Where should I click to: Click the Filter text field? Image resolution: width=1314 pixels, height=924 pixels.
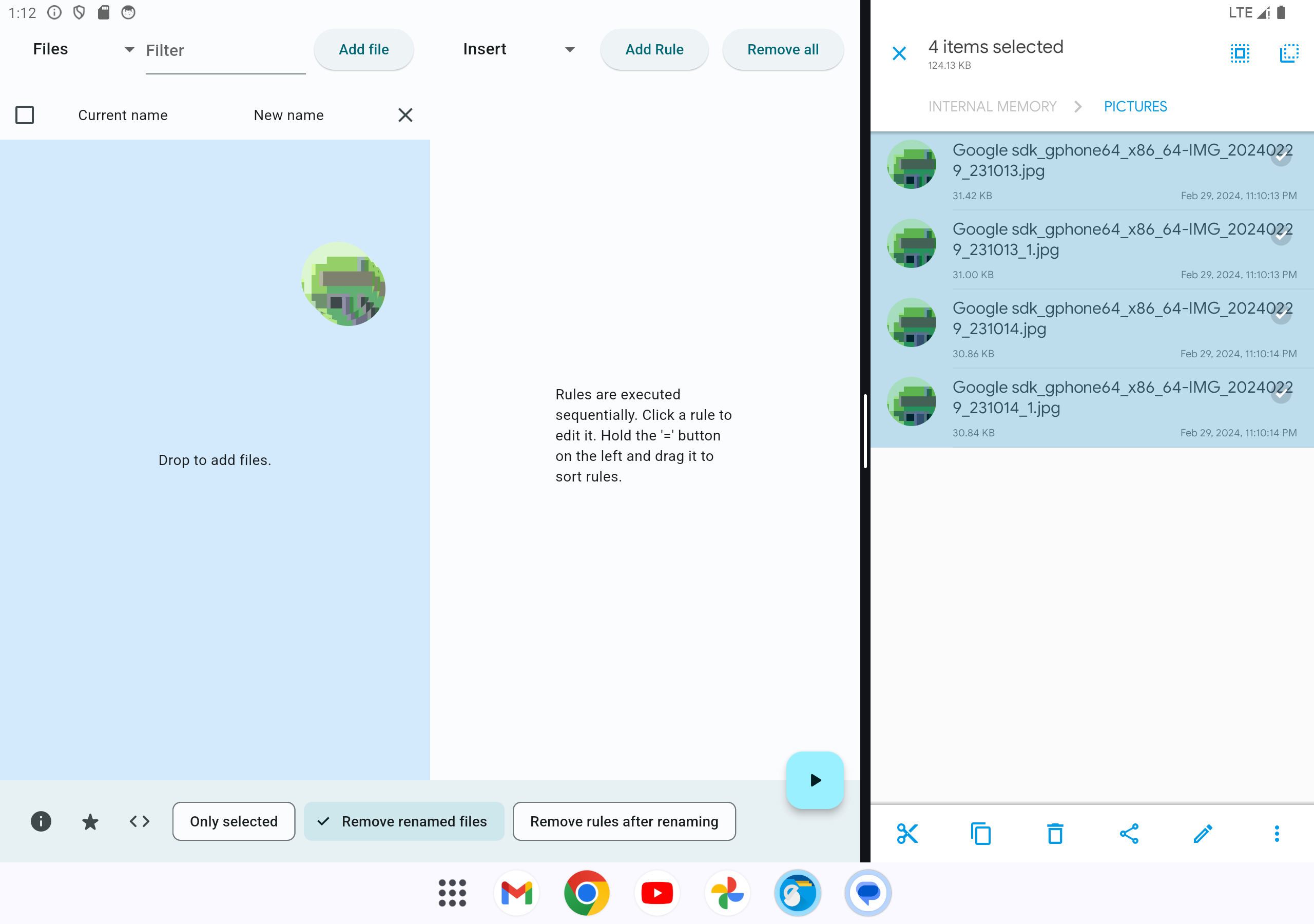225,51
